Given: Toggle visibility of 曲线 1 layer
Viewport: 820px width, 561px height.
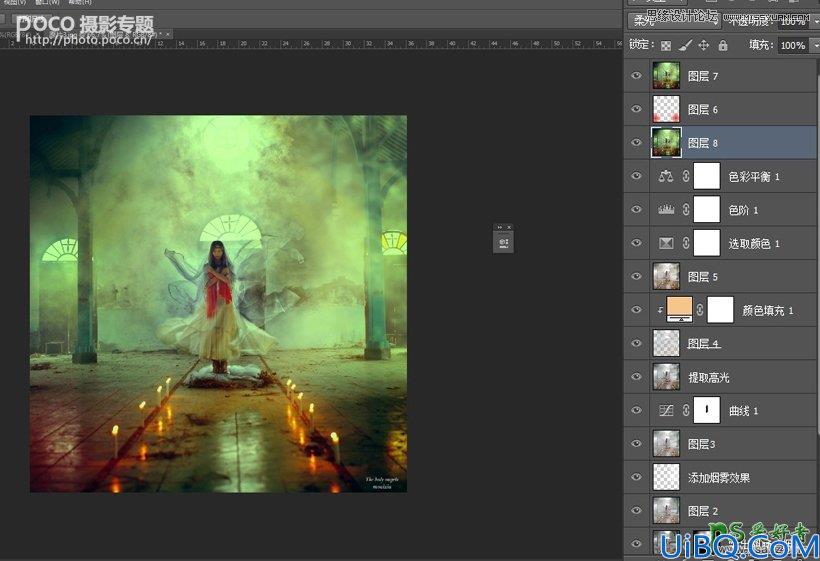Looking at the screenshot, I should point(636,410).
